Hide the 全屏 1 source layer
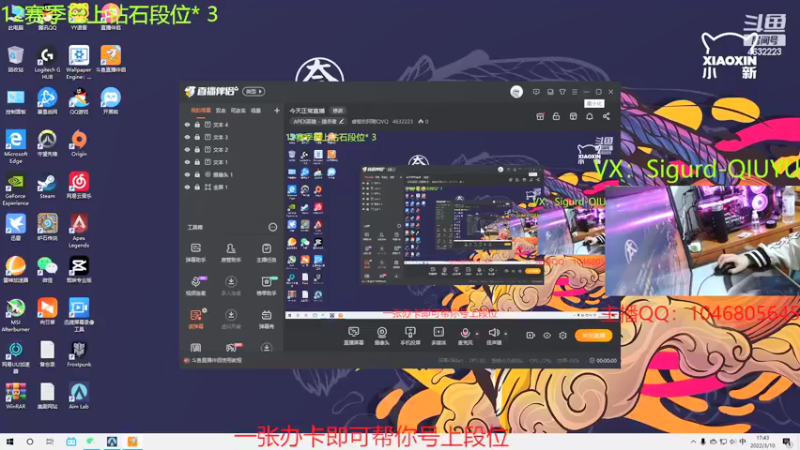Viewport: 800px width, 450px height. click(x=187, y=187)
